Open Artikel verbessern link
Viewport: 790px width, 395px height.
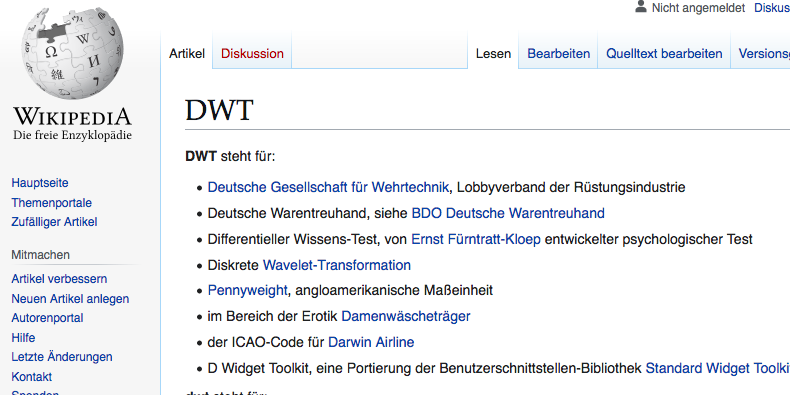point(59,279)
